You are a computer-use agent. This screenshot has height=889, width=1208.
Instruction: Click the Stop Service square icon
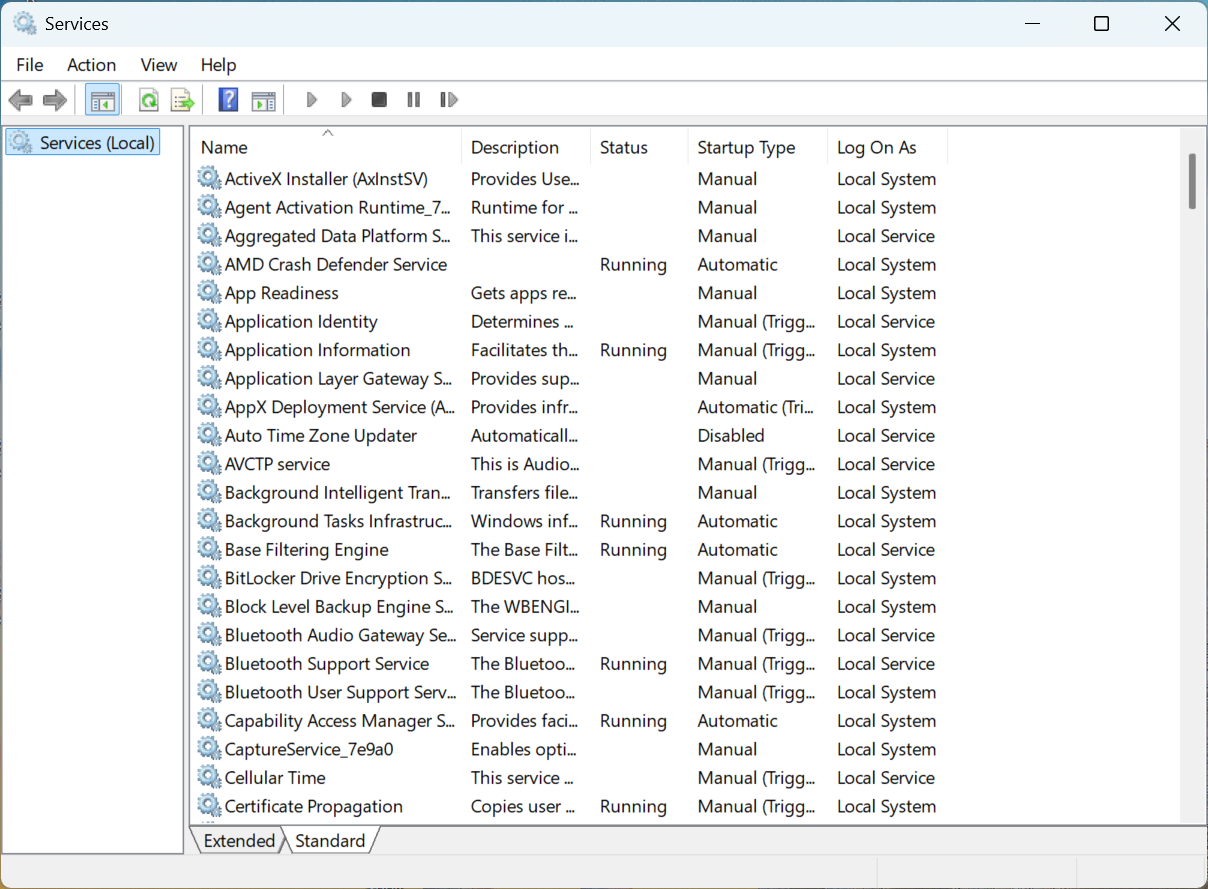click(379, 100)
